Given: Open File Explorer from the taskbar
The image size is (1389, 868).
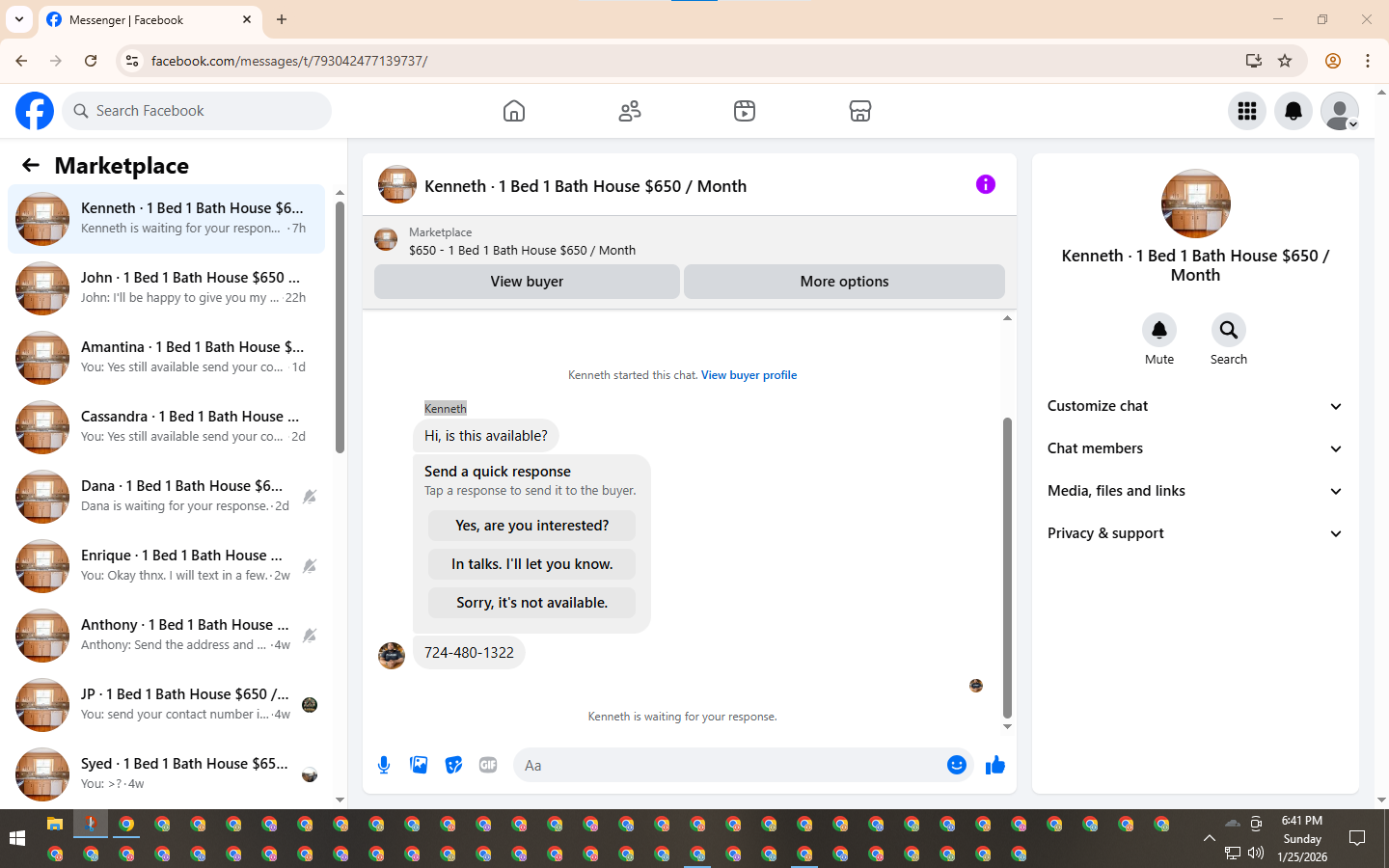Looking at the screenshot, I should [x=55, y=824].
